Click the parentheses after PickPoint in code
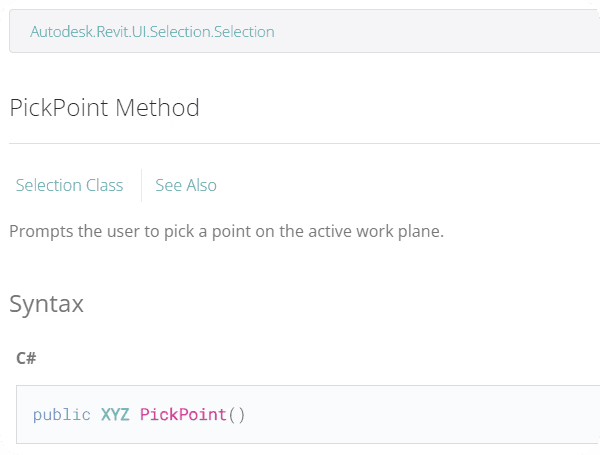Screen dimensions: 600x455 click(236, 415)
